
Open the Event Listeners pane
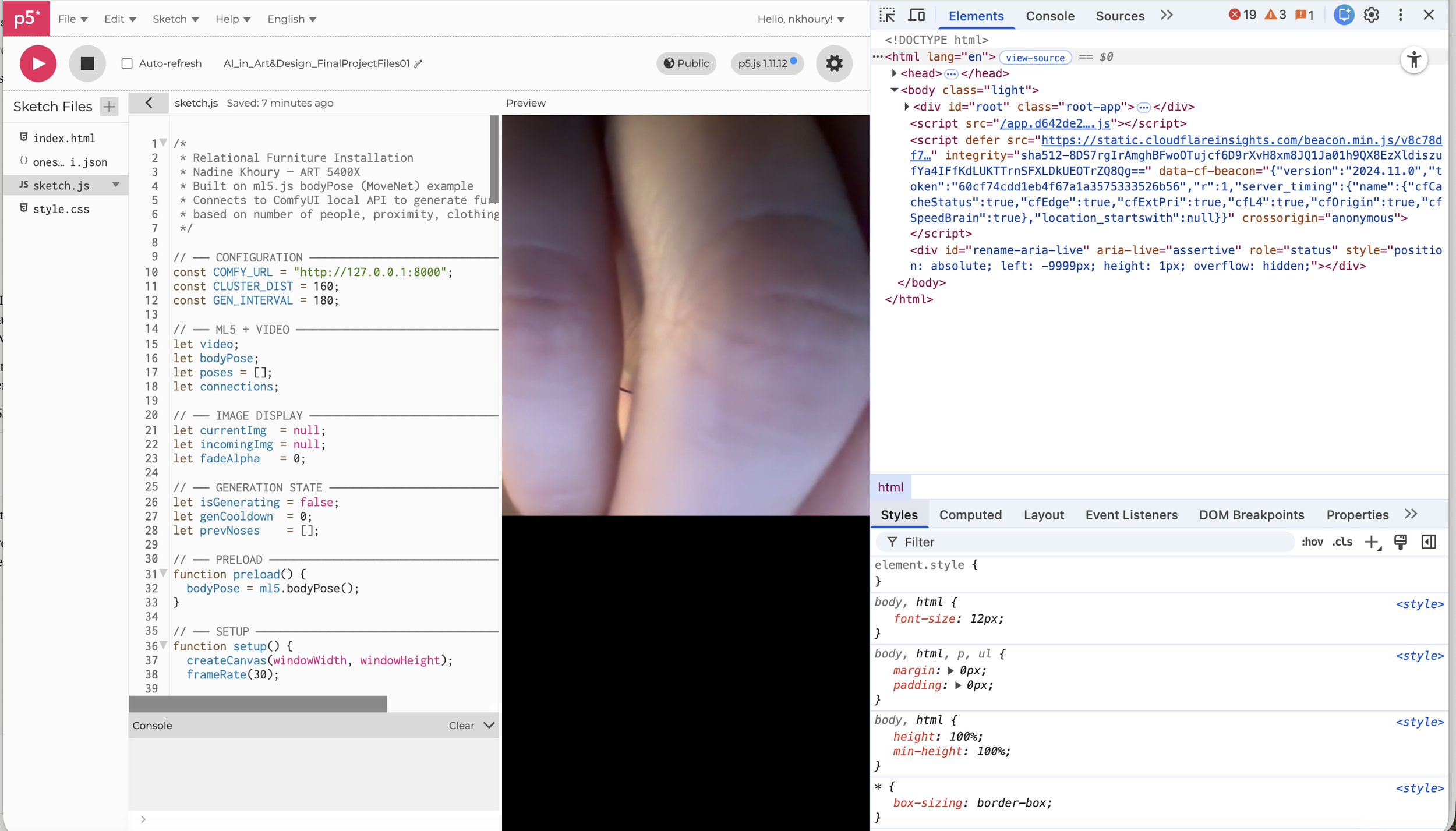pos(1131,515)
